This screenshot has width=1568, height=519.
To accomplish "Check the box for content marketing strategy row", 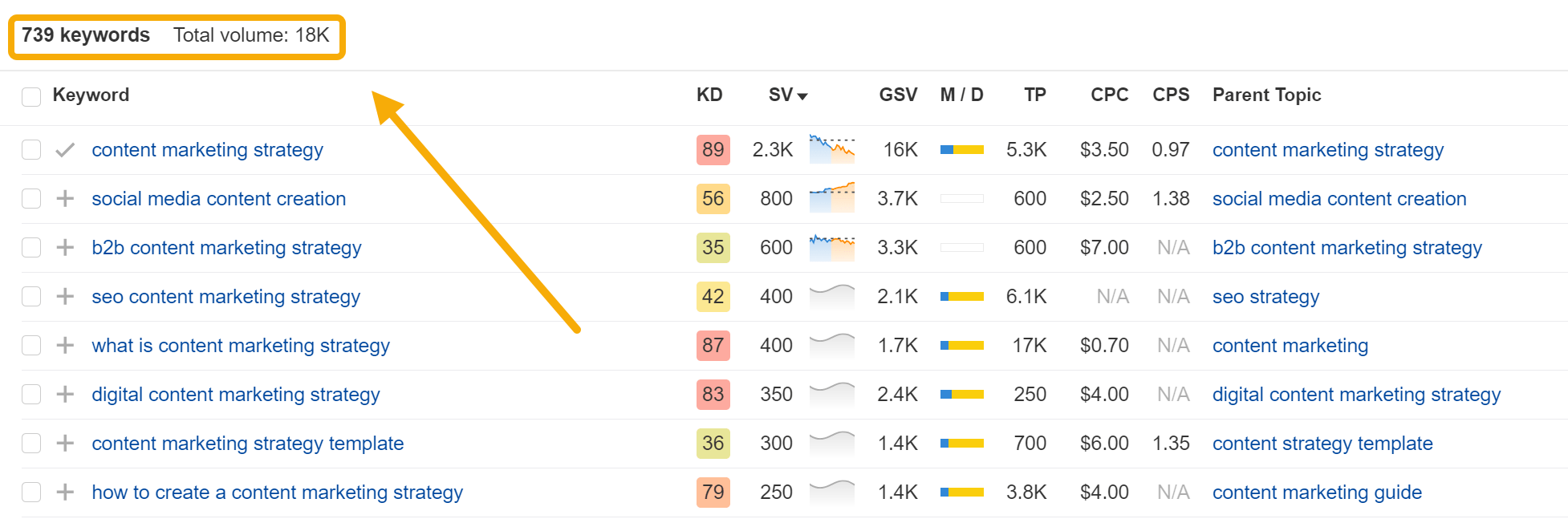I will 31,150.
